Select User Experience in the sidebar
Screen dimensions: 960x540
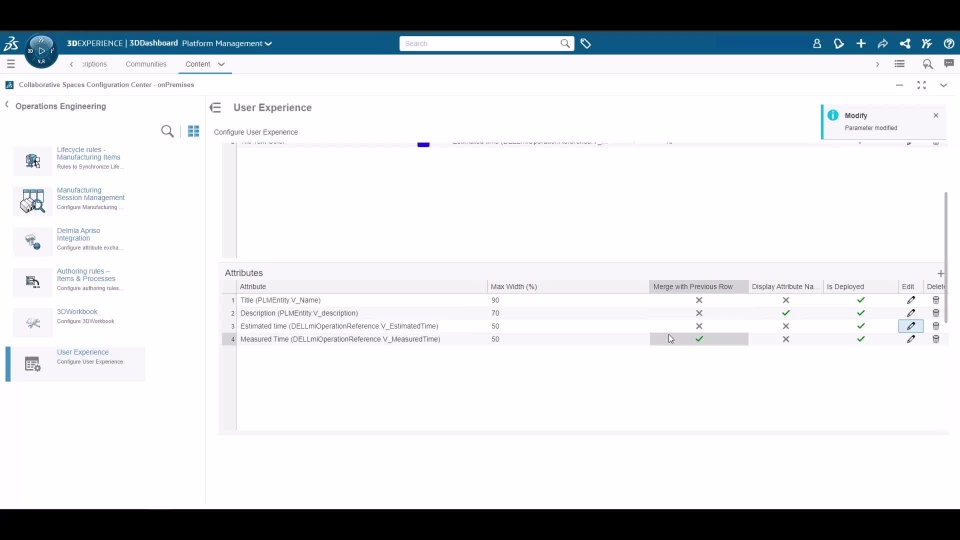click(x=75, y=364)
